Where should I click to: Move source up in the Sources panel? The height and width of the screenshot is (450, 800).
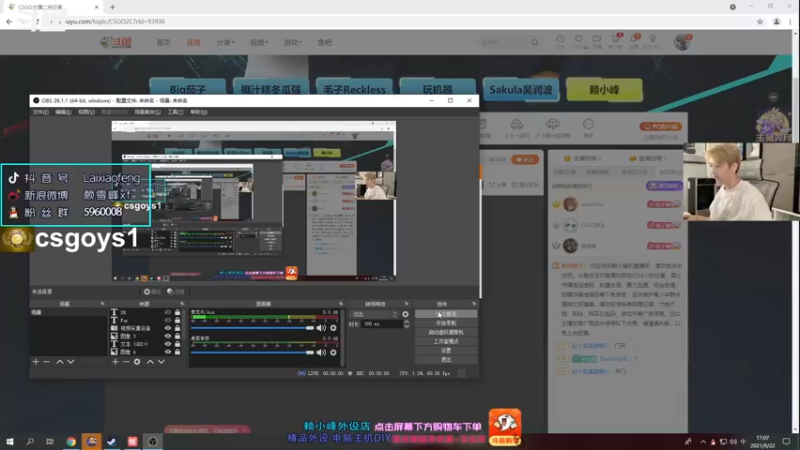(x=150, y=362)
